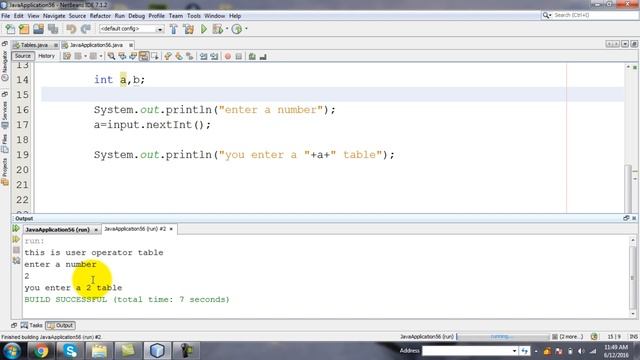Open the Debug menu
The width and height of the screenshot is (640, 360).
pos(136,16)
